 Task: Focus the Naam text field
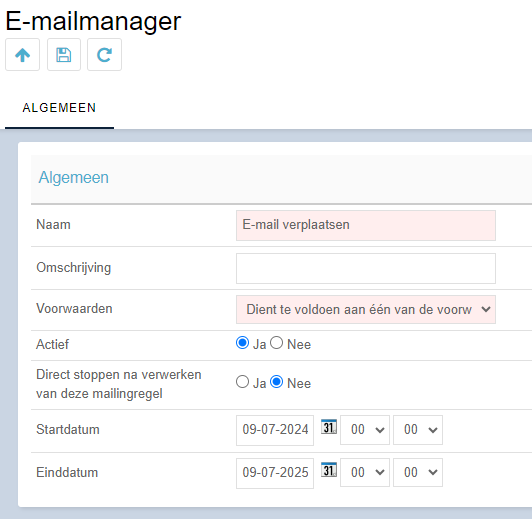coord(366,225)
